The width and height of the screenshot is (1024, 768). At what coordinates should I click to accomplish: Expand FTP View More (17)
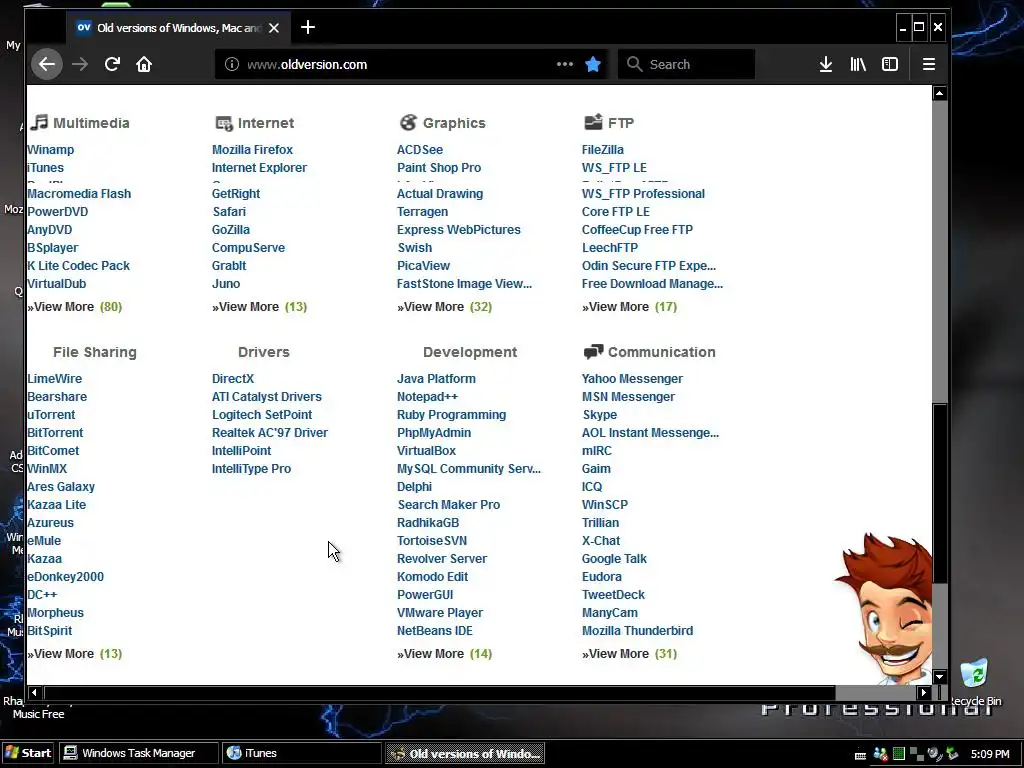[x=630, y=307]
